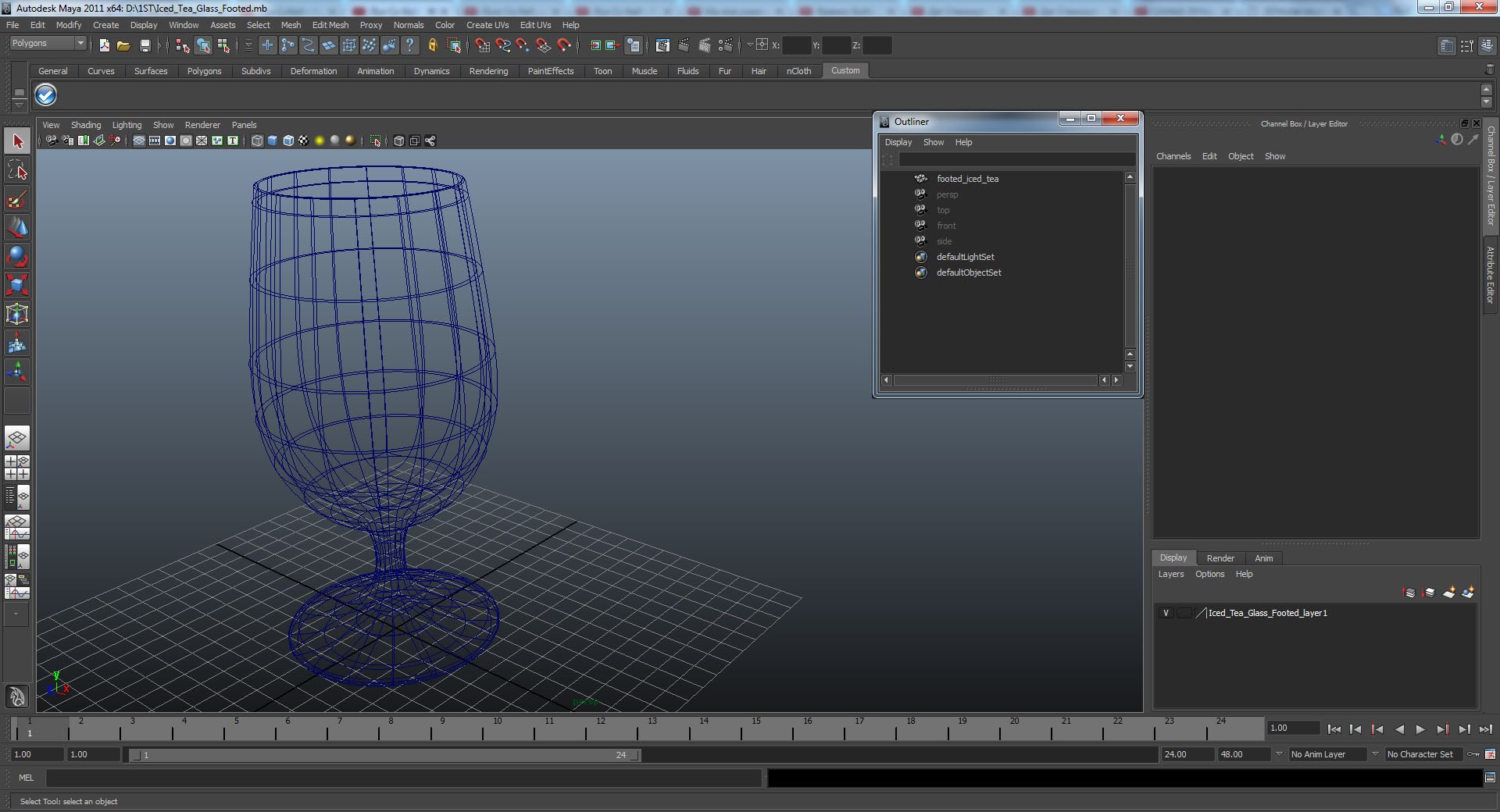Toggle Snap to grids magnet
Image resolution: width=1500 pixels, height=812 pixels.
(x=482, y=45)
